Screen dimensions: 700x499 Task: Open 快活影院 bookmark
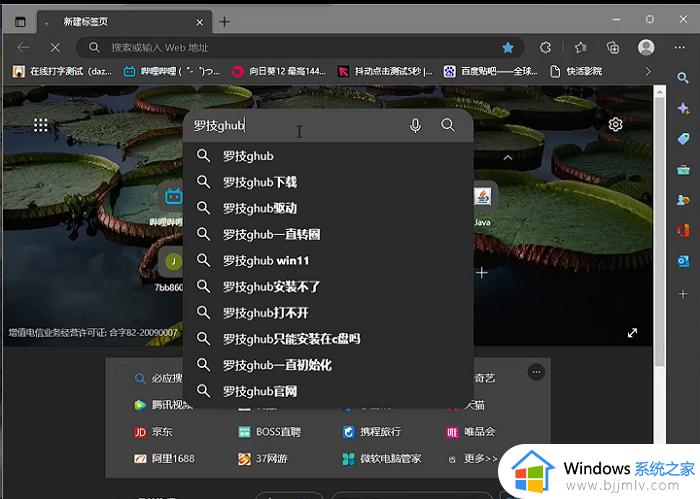[x=576, y=71]
